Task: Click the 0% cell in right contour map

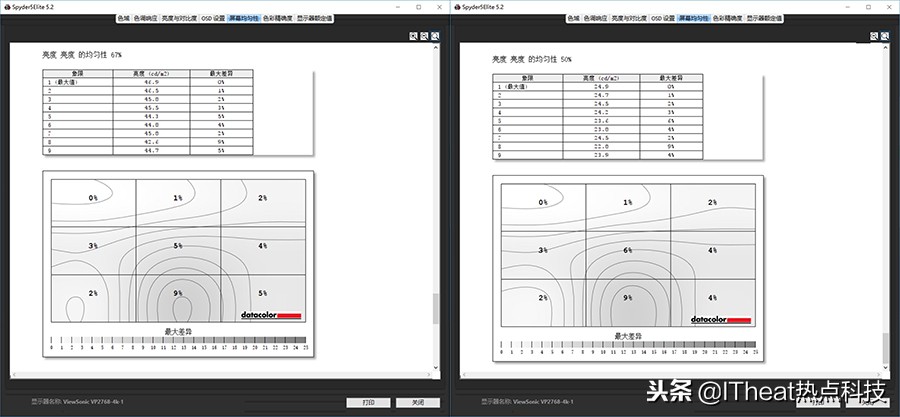Action: tap(544, 208)
